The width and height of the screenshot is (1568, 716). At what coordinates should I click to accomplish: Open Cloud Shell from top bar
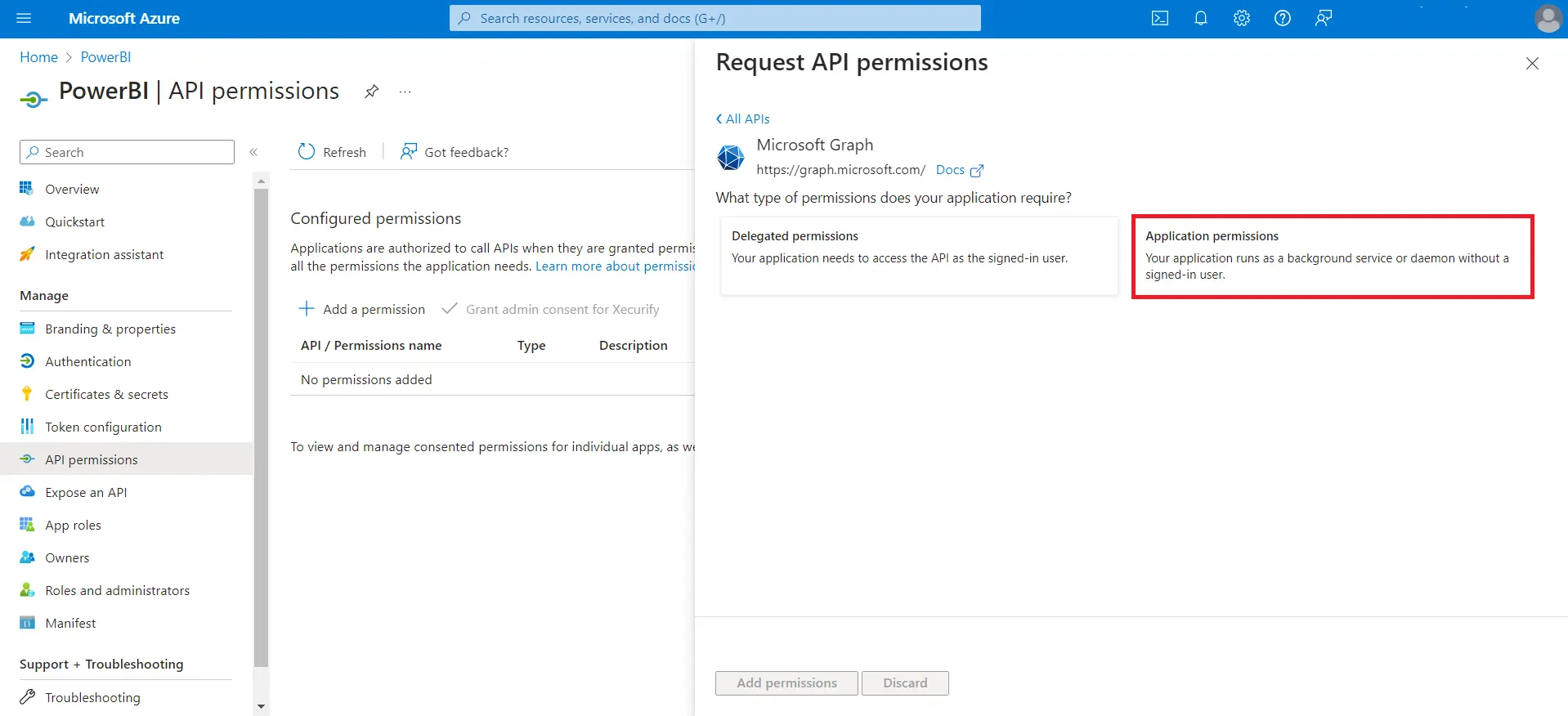(1159, 18)
